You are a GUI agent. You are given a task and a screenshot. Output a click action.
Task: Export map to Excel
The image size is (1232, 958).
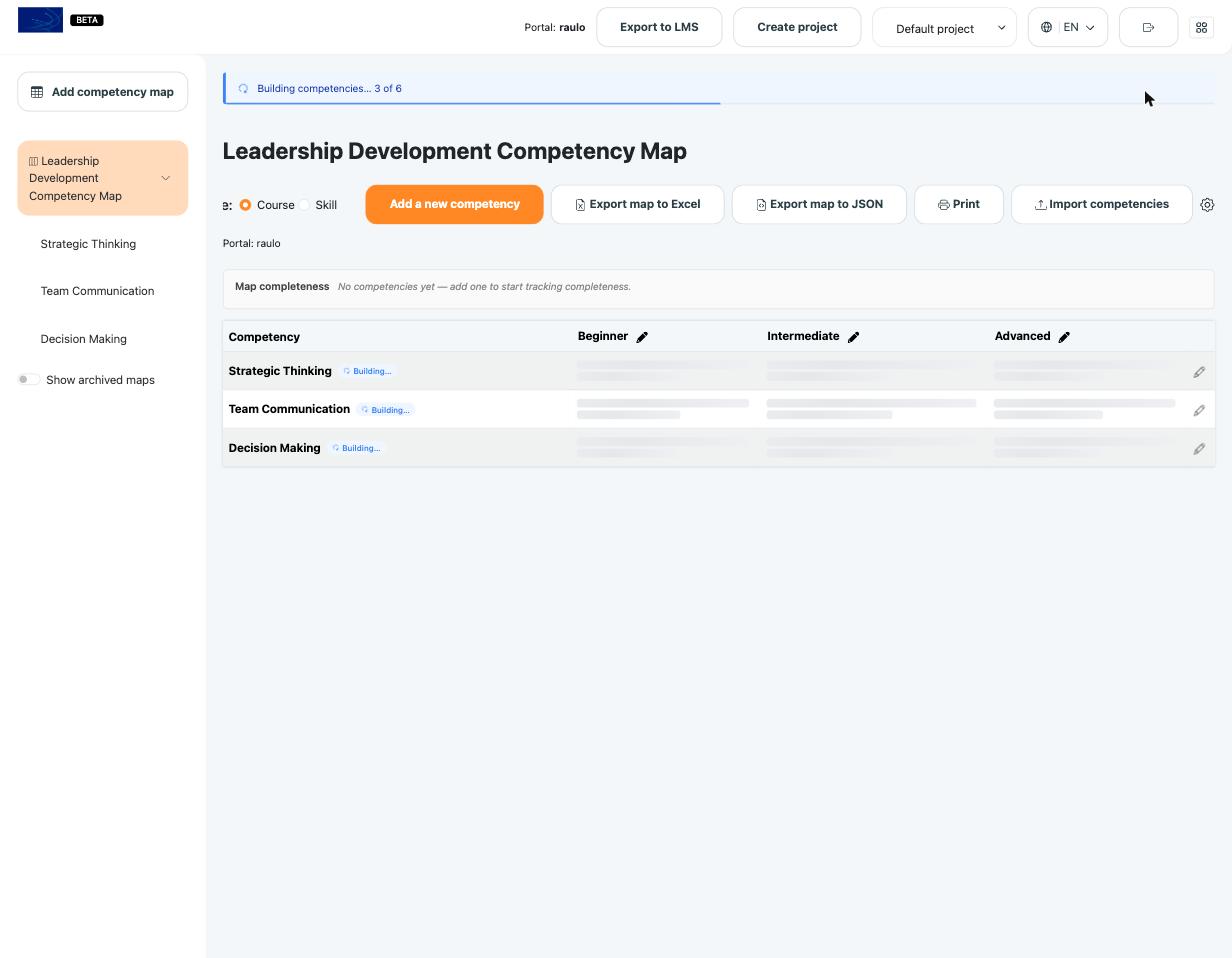point(637,204)
